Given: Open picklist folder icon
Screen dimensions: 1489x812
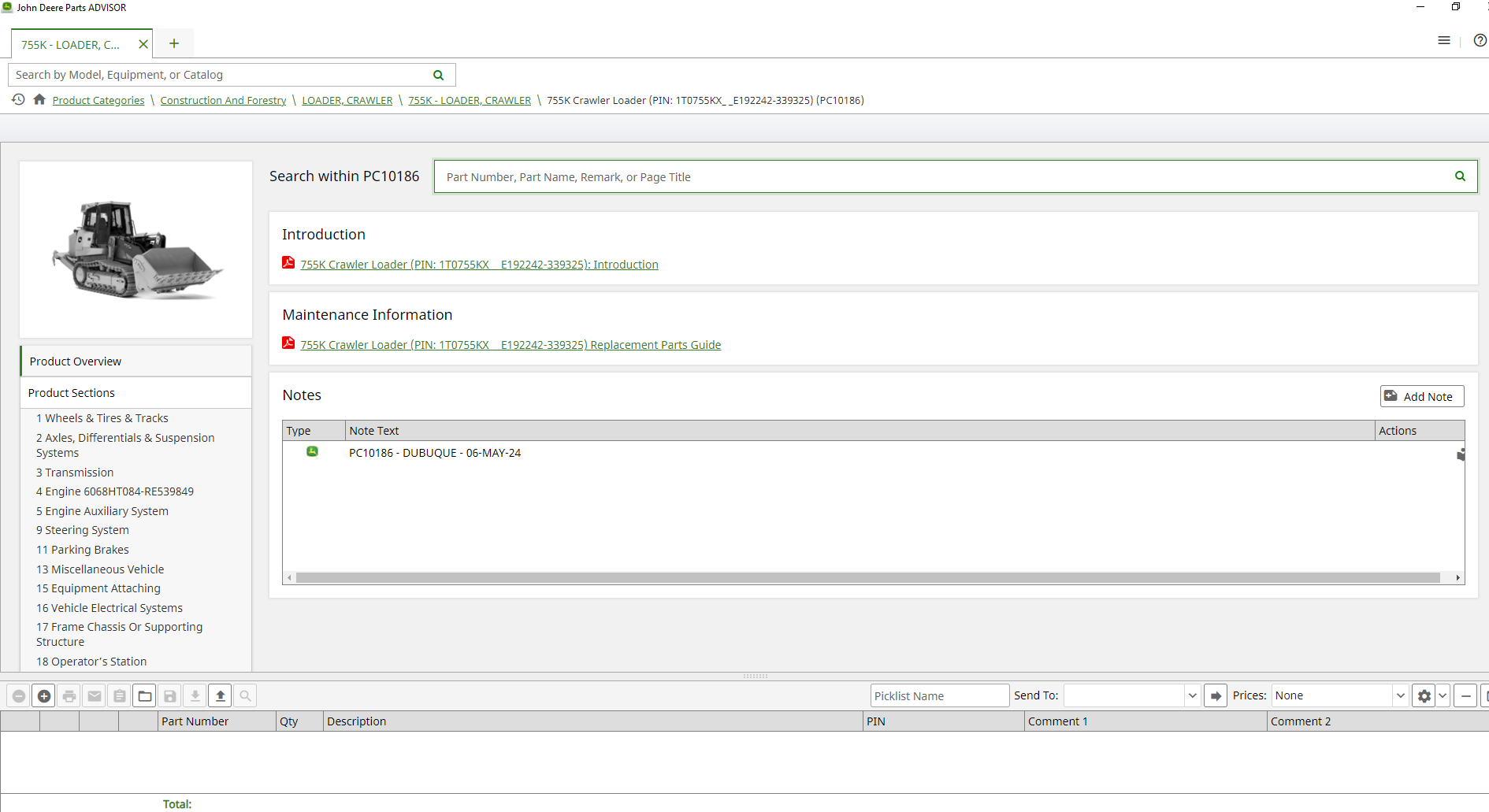Looking at the screenshot, I should (x=145, y=696).
